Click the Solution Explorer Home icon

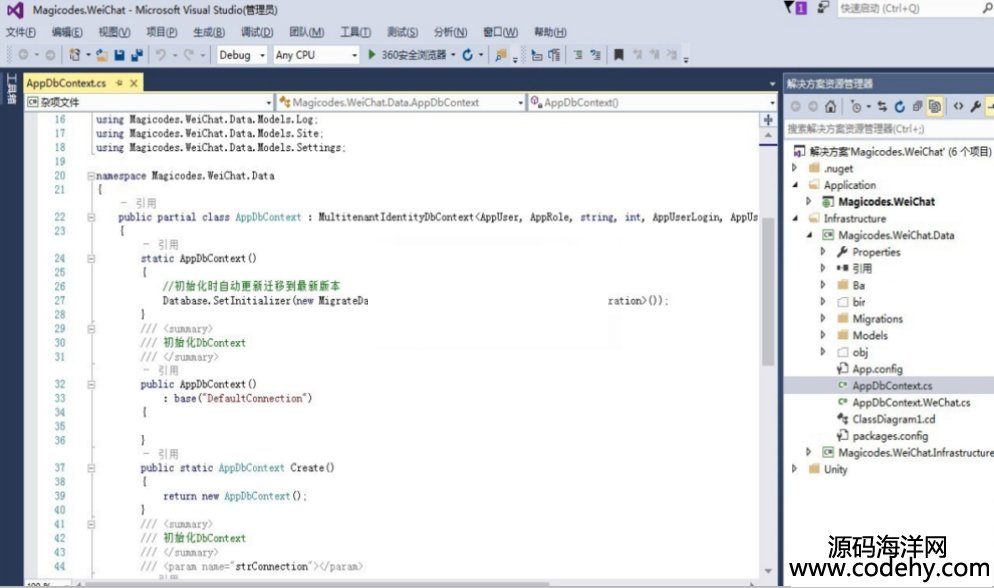pyautogui.click(x=830, y=106)
